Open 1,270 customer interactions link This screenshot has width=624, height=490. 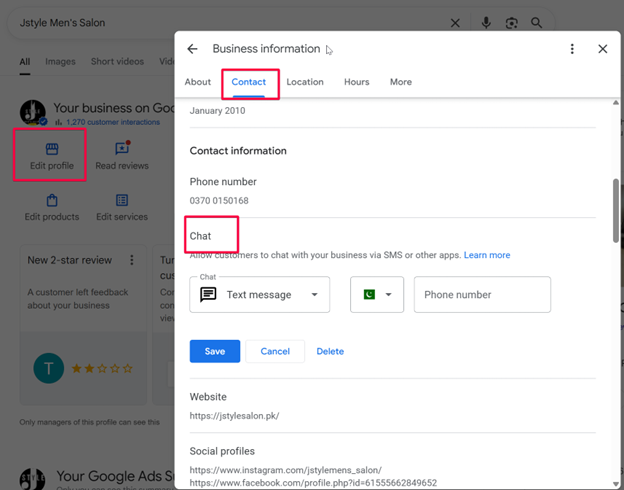pos(113,122)
